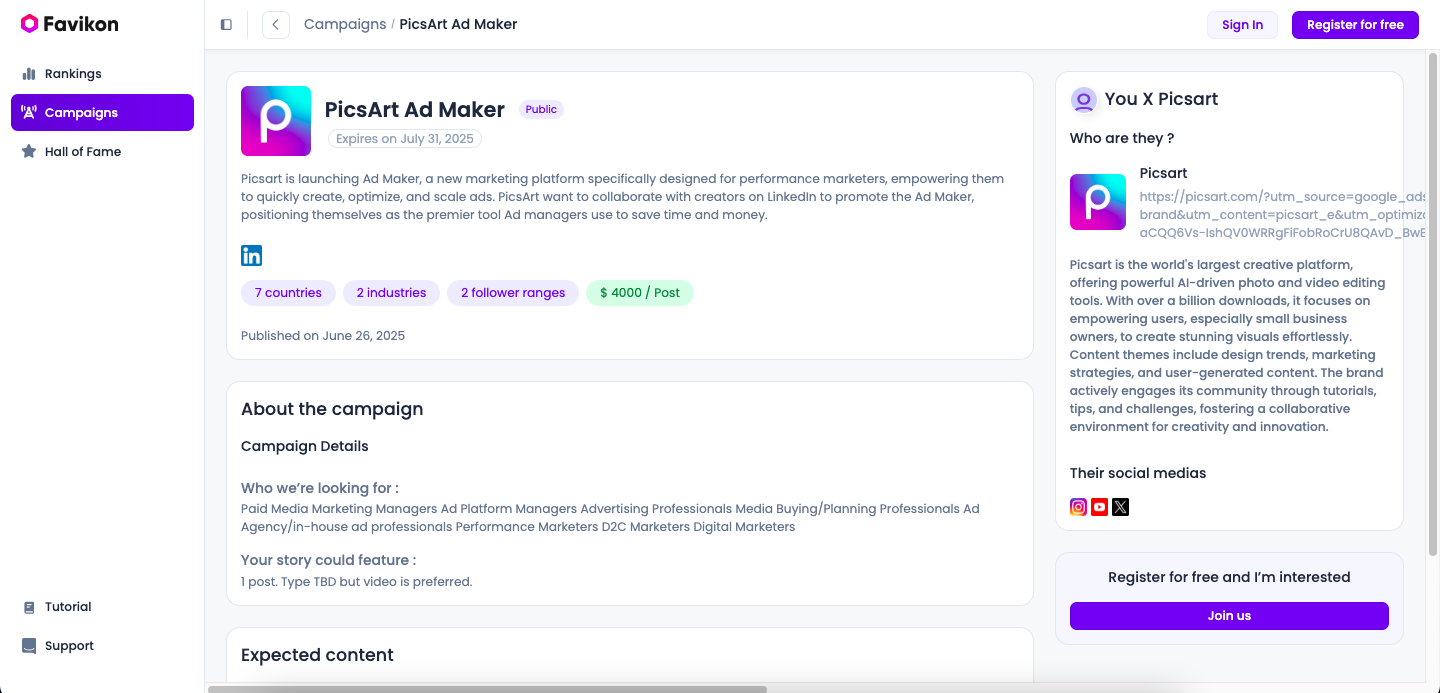Click the Who are they ? heading
The image size is (1440, 693).
[1122, 138]
